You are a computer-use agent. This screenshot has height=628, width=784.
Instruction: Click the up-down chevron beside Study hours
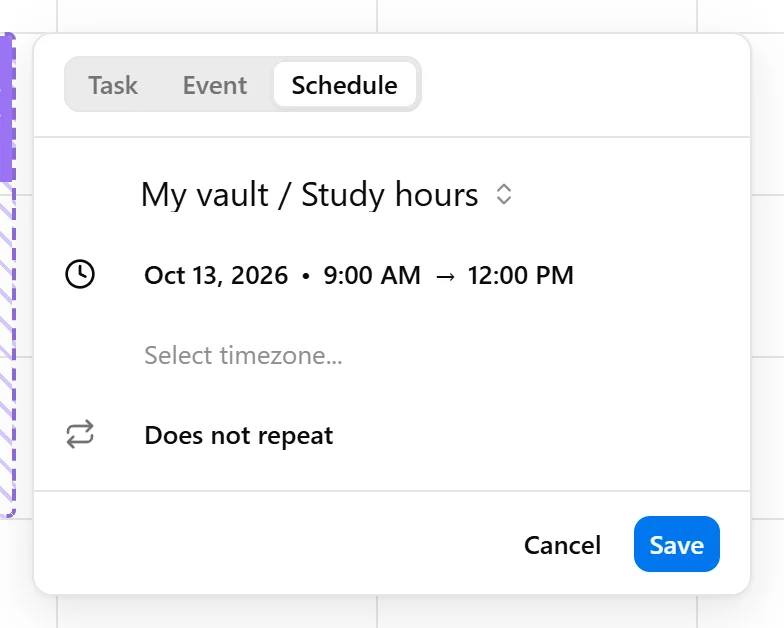(x=504, y=194)
